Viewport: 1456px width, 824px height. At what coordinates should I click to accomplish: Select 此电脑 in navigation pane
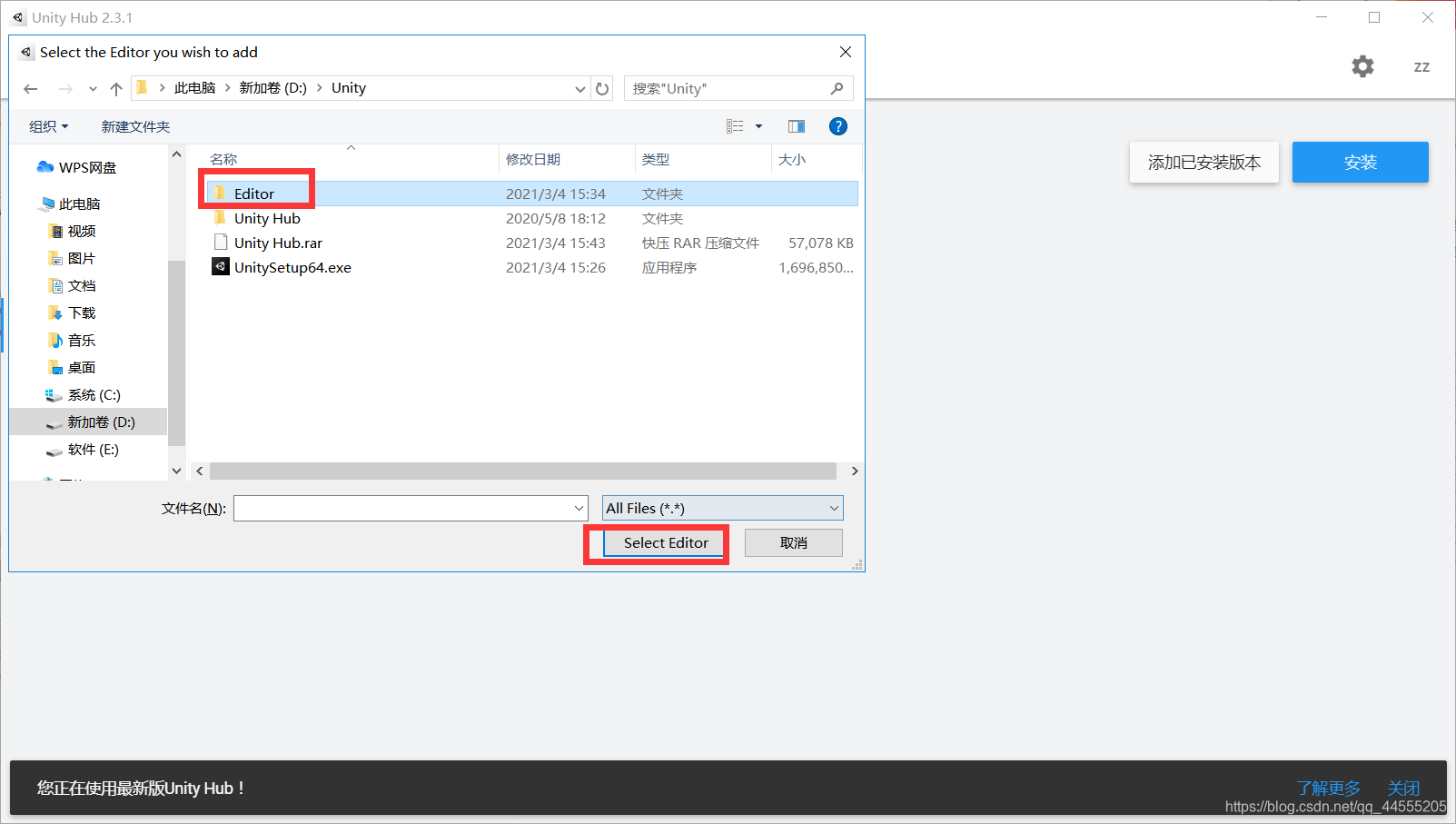point(79,204)
